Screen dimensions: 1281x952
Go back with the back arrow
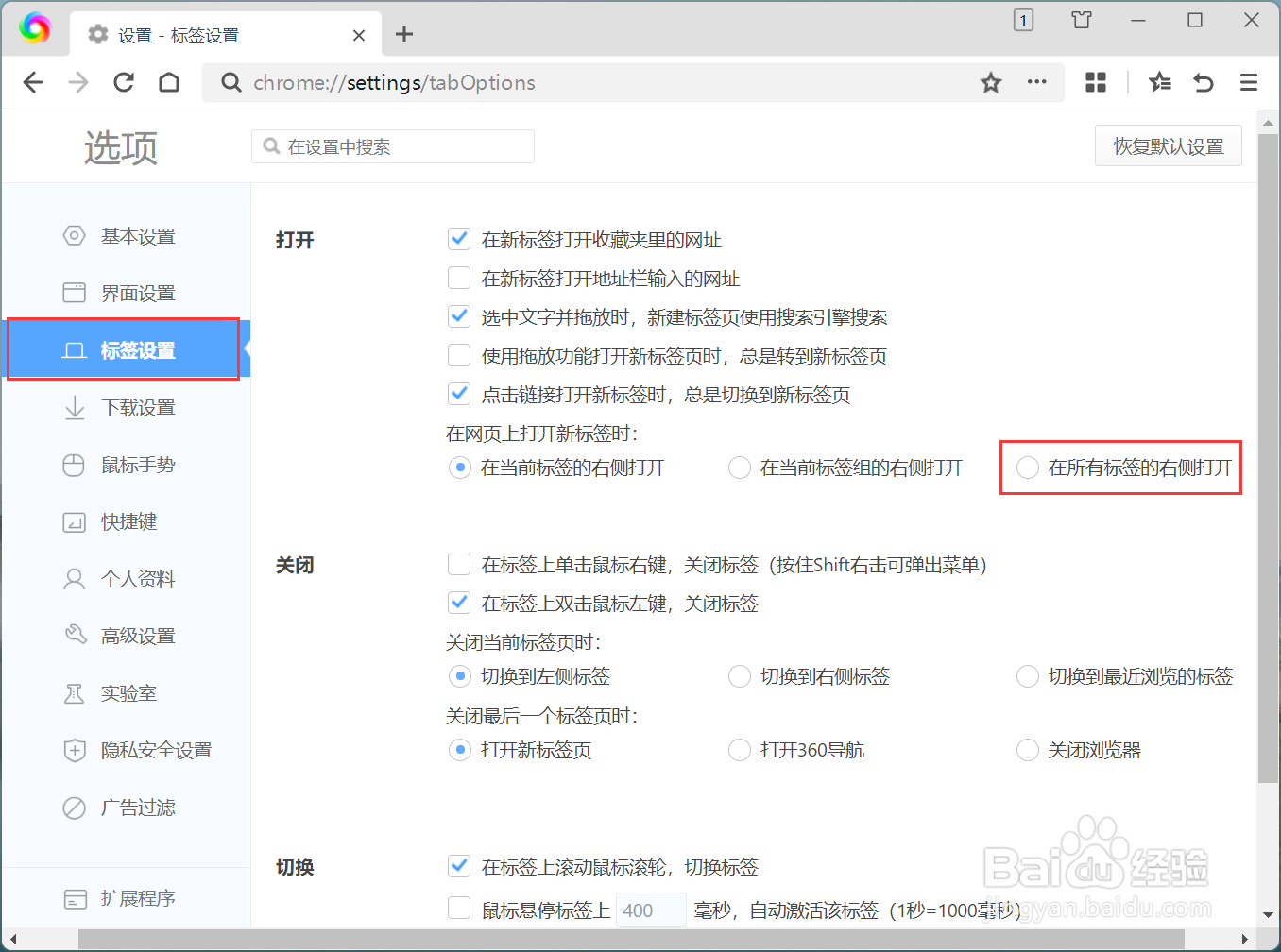coord(33,83)
